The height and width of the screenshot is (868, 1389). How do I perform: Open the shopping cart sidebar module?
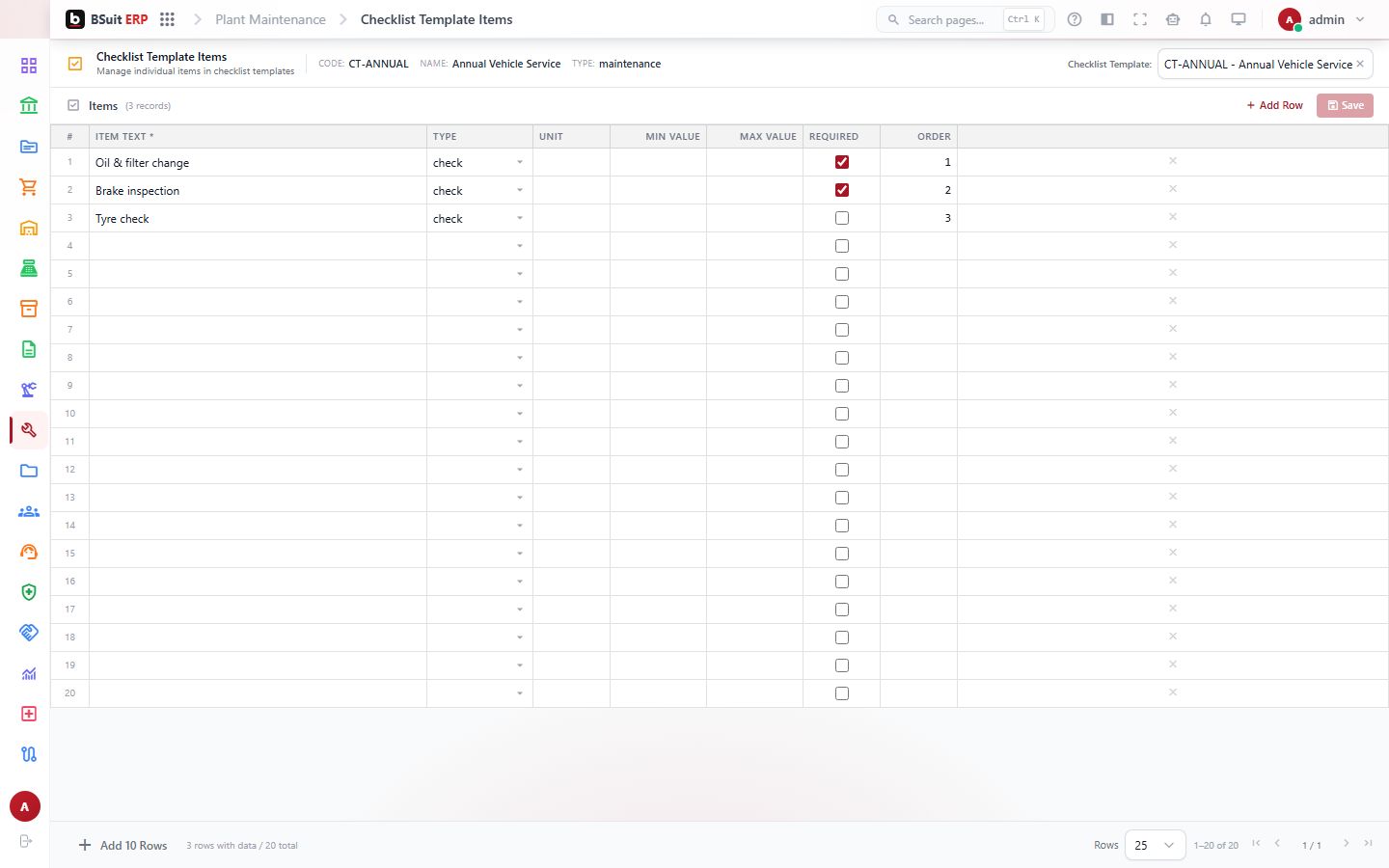(x=29, y=187)
